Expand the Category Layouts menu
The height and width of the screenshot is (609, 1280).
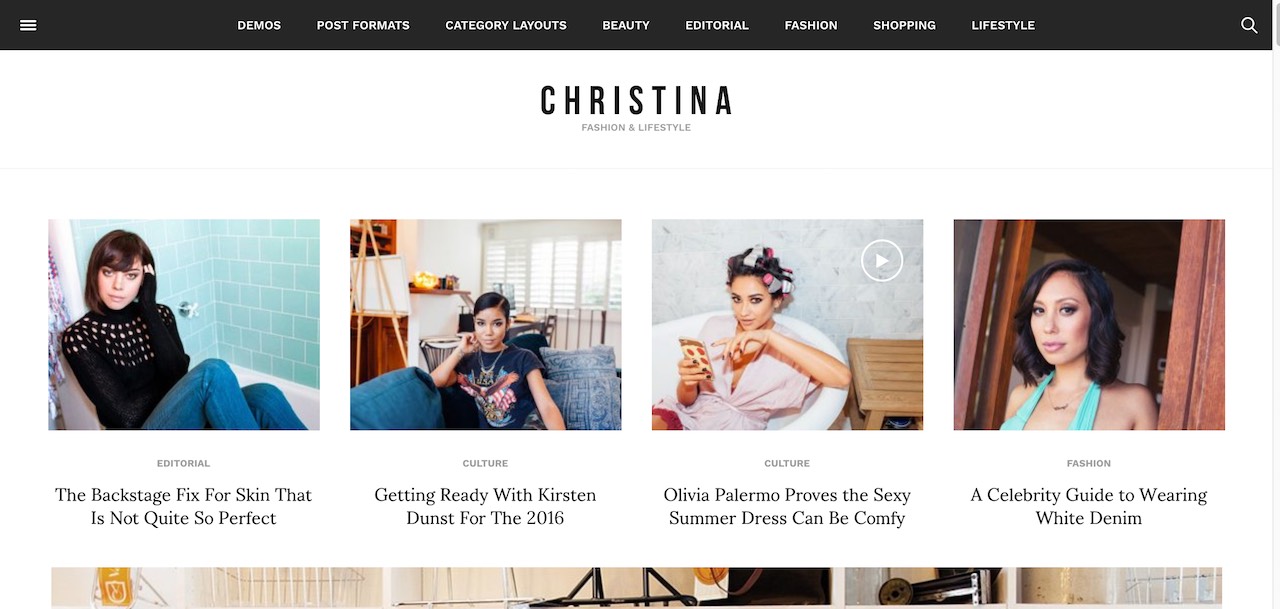506,25
